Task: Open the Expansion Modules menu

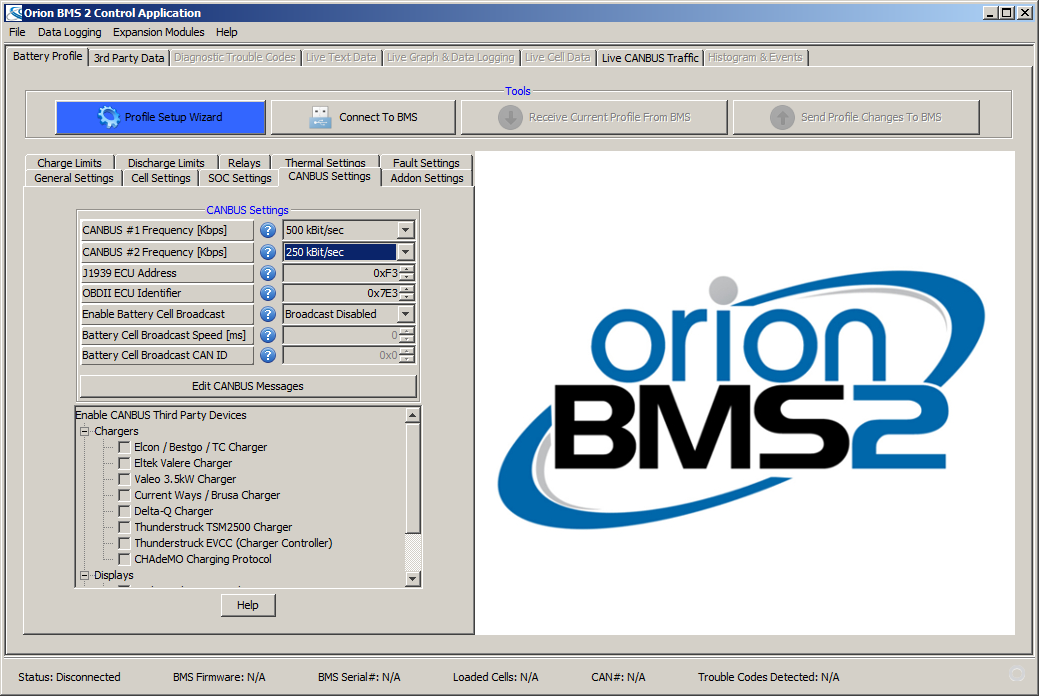Action: tap(158, 32)
